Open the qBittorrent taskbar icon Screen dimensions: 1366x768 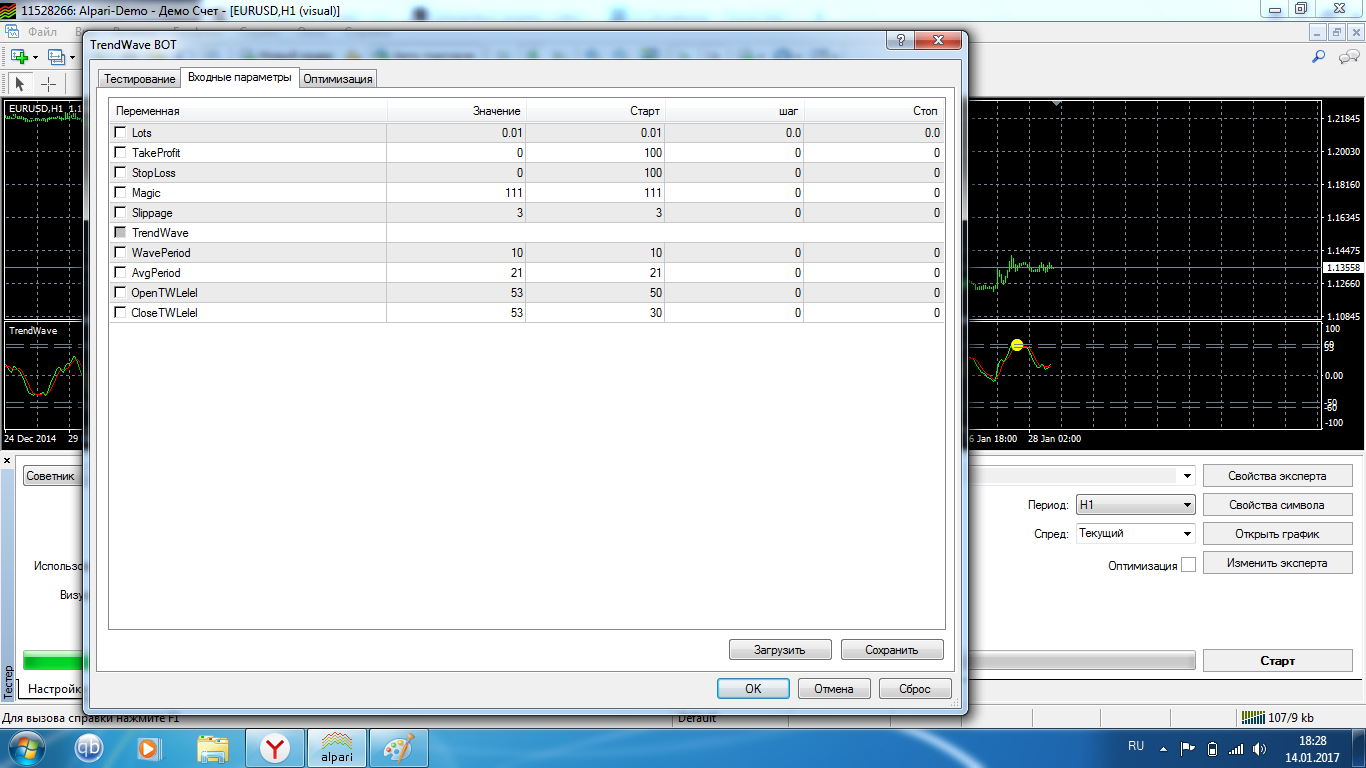[x=89, y=748]
